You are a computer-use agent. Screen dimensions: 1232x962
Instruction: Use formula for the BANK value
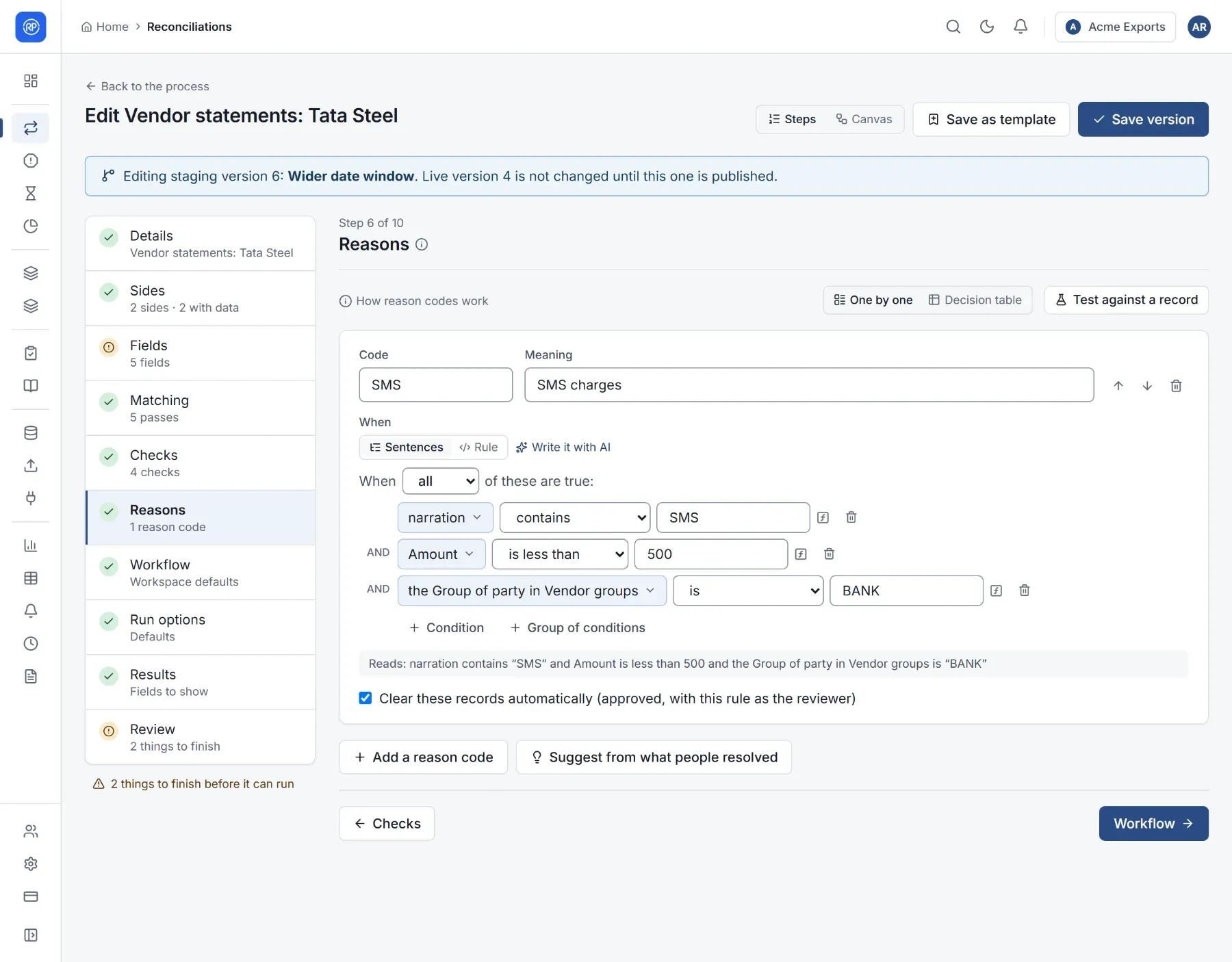(x=996, y=590)
